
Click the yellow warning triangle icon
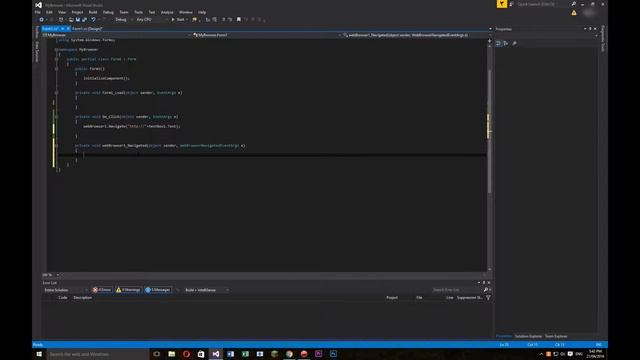[x=574, y=13]
